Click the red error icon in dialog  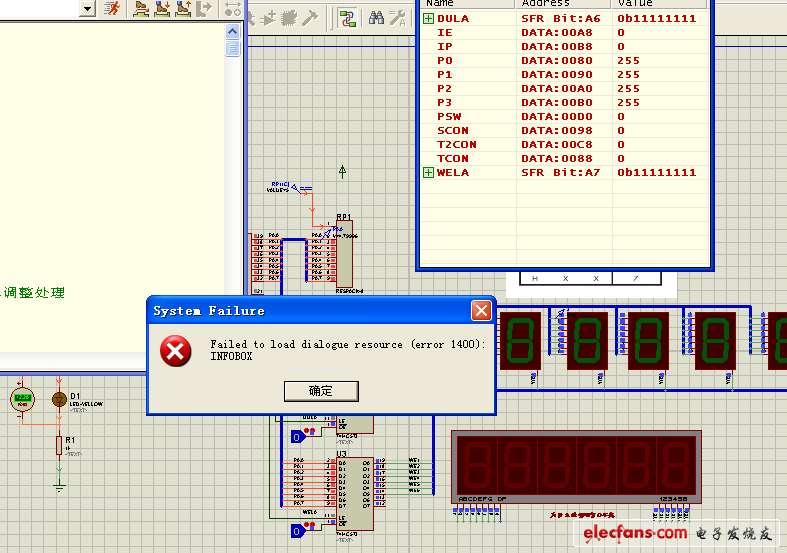[x=176, y=351]
